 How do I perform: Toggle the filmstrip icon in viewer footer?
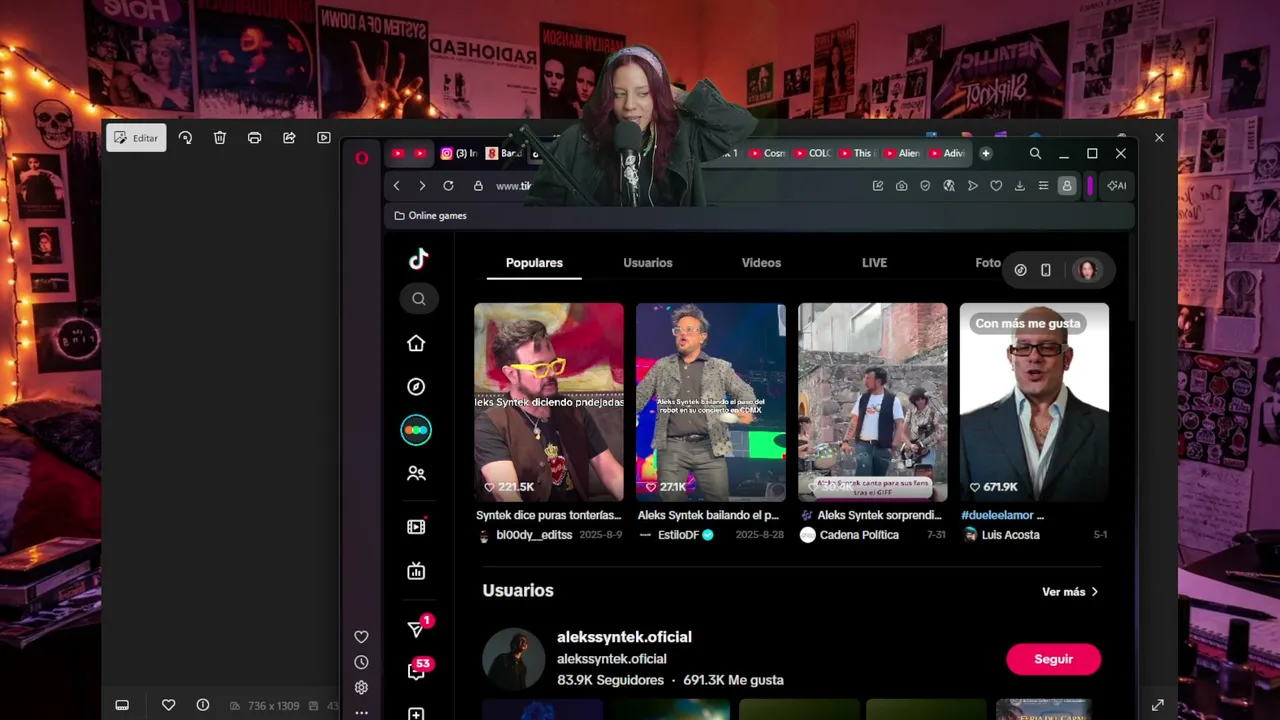122,705
